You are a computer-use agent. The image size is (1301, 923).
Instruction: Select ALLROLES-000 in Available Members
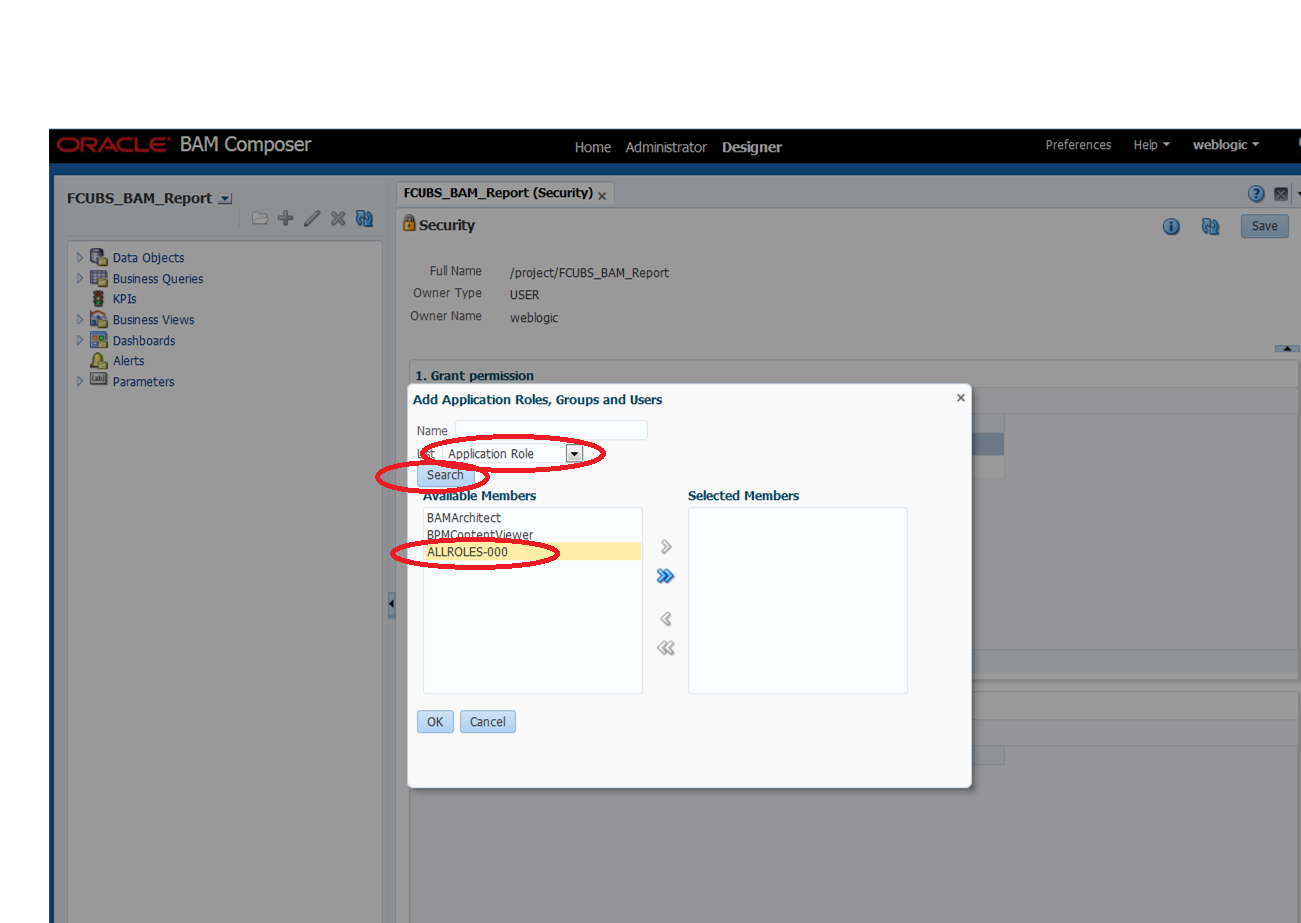[x=532, y=552]
